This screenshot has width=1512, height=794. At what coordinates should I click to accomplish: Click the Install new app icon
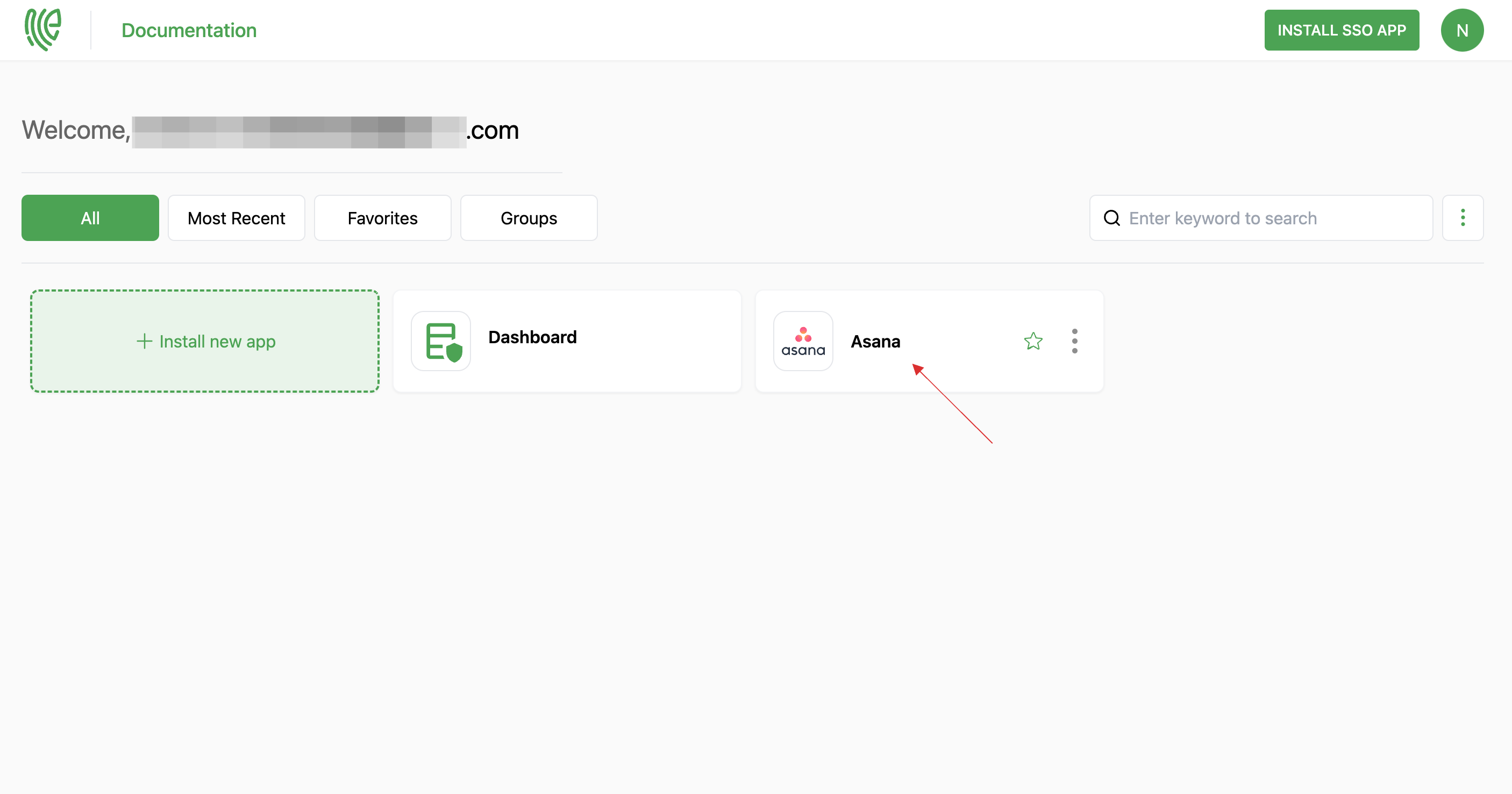pos(205,341)
